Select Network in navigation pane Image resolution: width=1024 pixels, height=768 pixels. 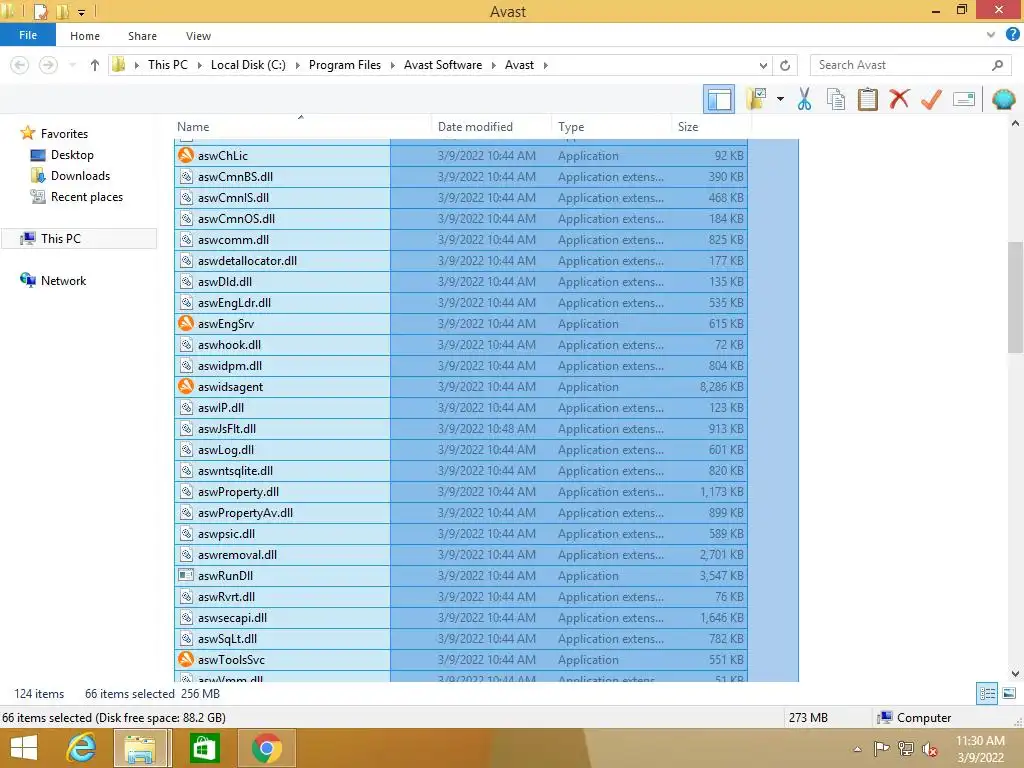point(63,280)
